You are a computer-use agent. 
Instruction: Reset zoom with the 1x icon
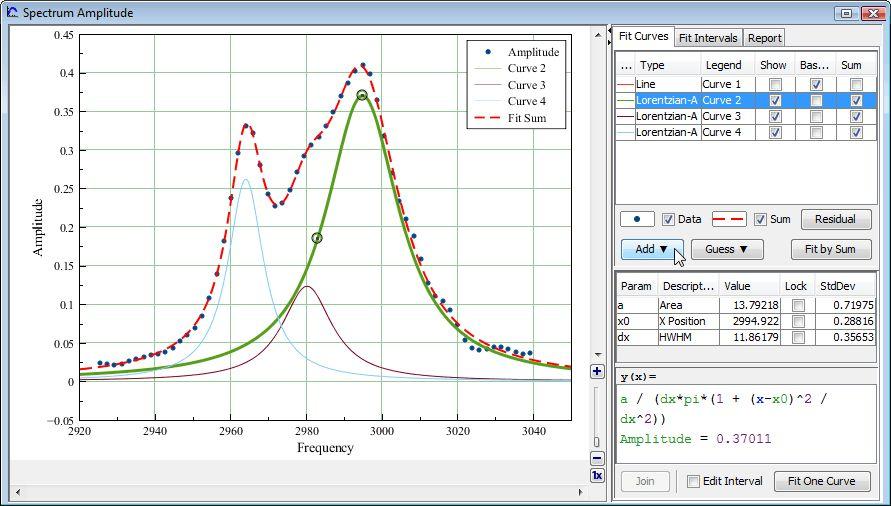point(597,475)
